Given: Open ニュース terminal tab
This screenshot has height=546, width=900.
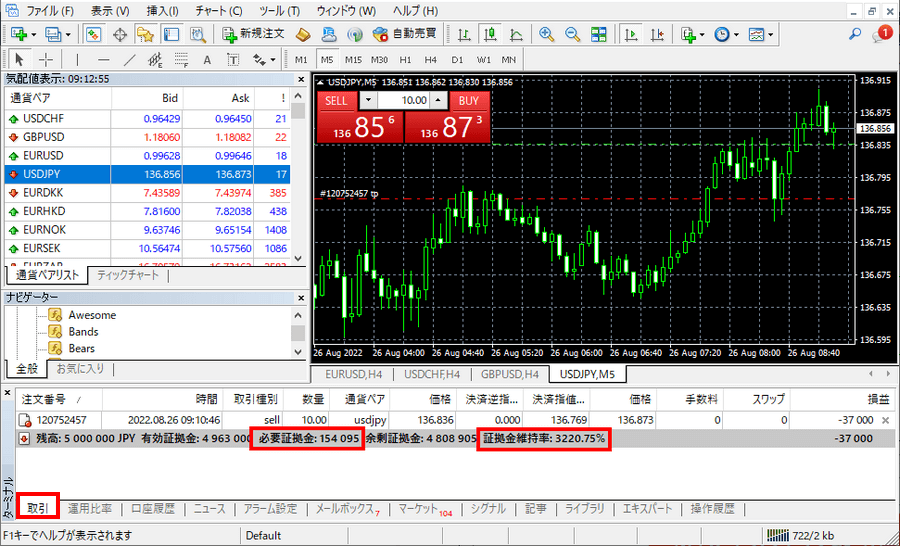Looking at the screenshot, I should tap(210, 509).
